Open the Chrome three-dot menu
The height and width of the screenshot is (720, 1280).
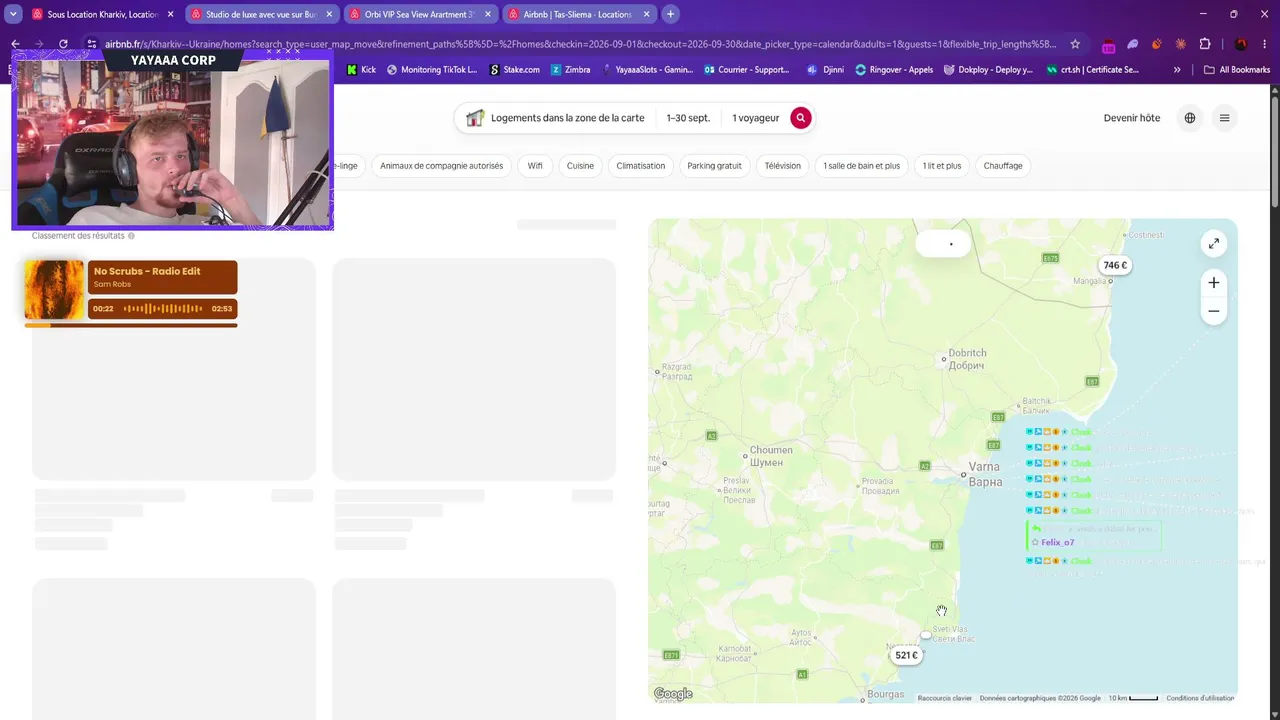coord(1265,44)
